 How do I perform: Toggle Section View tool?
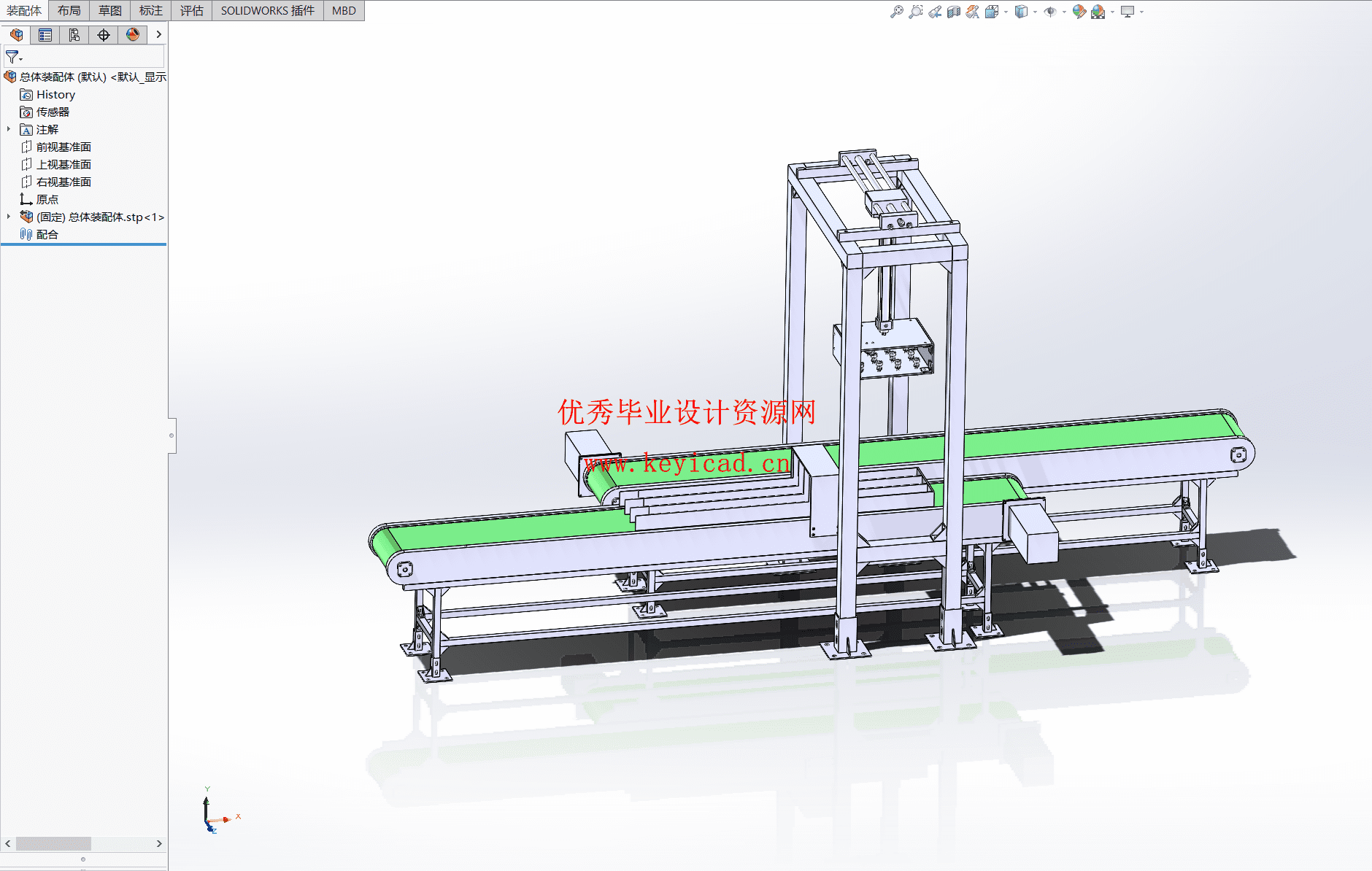point(954,12)
